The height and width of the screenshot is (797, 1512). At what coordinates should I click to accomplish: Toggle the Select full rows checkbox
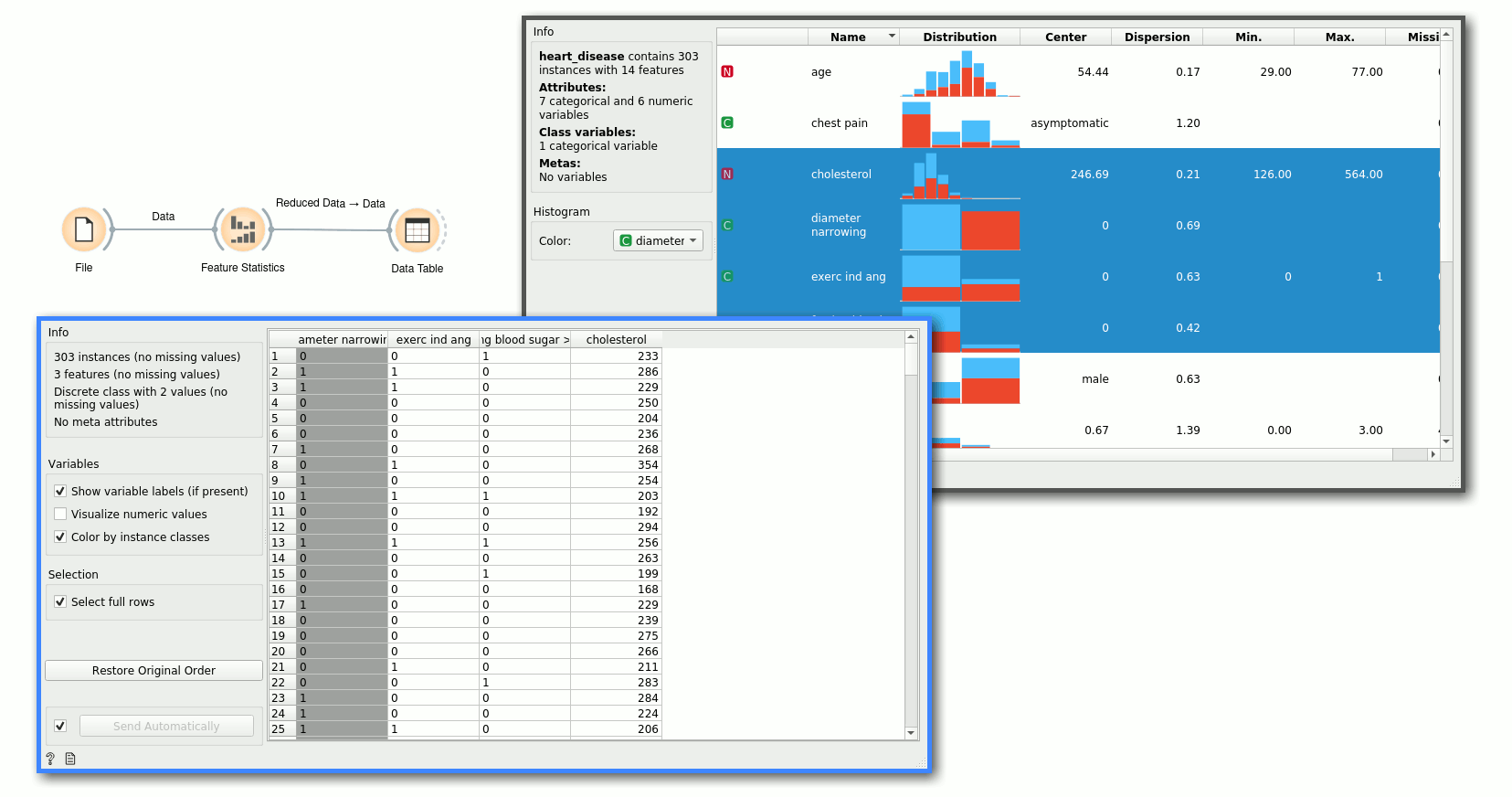[x=60, y=602]
